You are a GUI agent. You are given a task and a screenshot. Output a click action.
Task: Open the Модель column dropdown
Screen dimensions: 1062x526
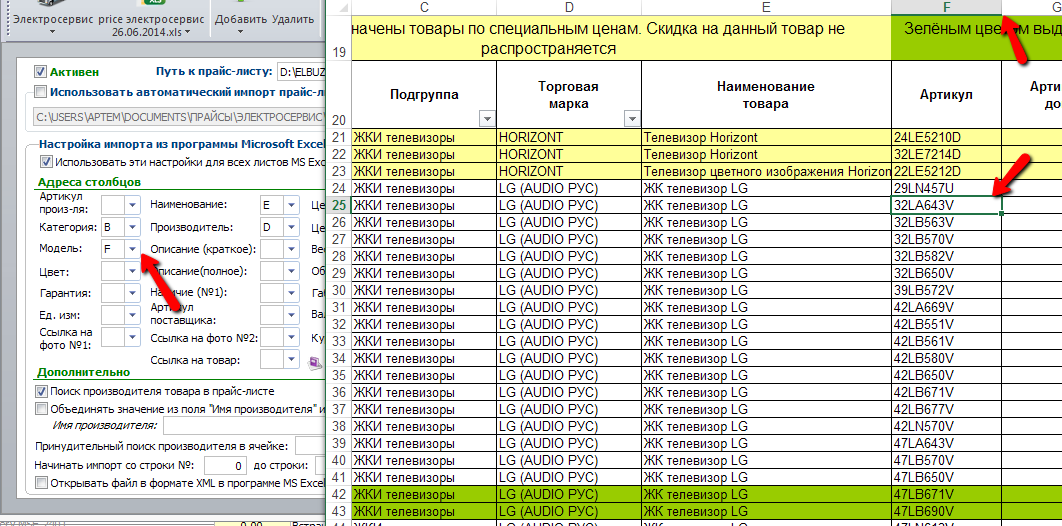coord(132,249)
